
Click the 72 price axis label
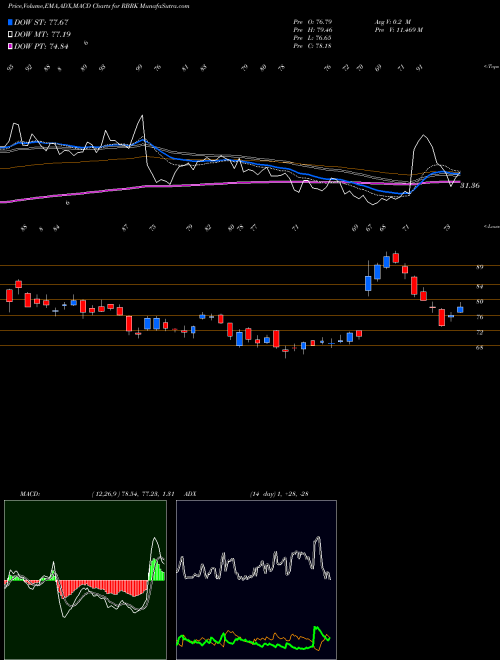click(x=479, y=333)
